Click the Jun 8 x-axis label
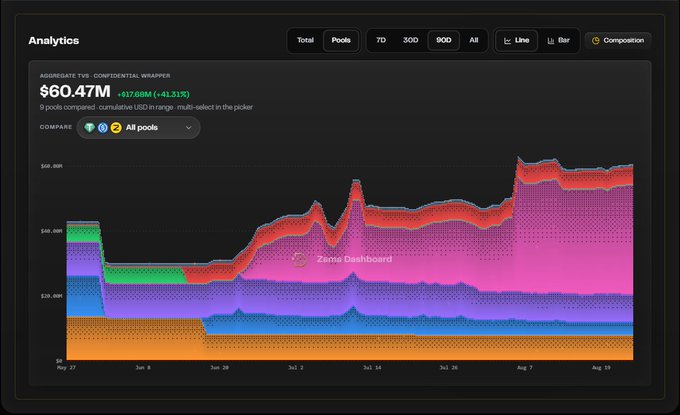The image size is (680, 415). click(x=143, y=367)
